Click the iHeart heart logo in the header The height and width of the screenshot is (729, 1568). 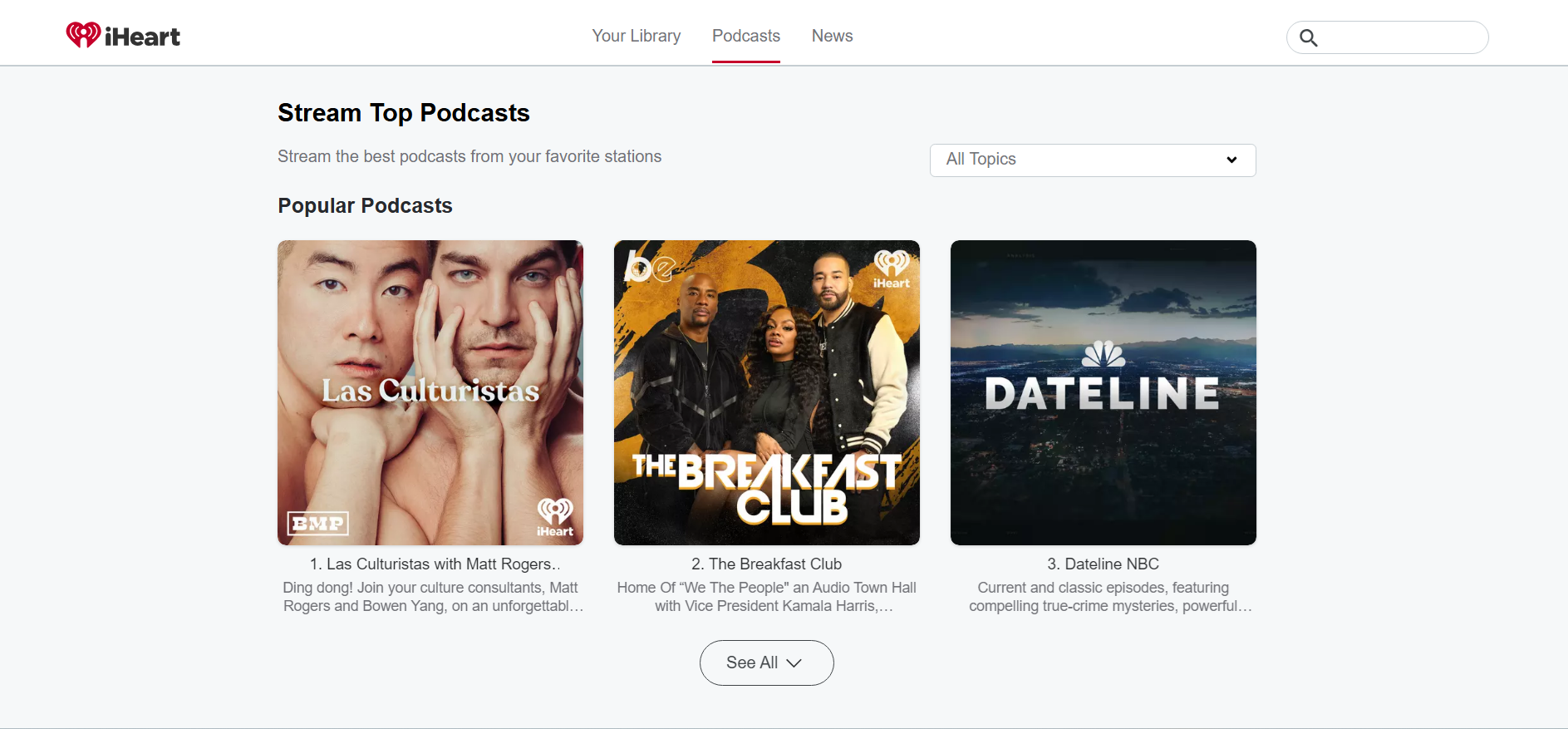click(83, 35)
